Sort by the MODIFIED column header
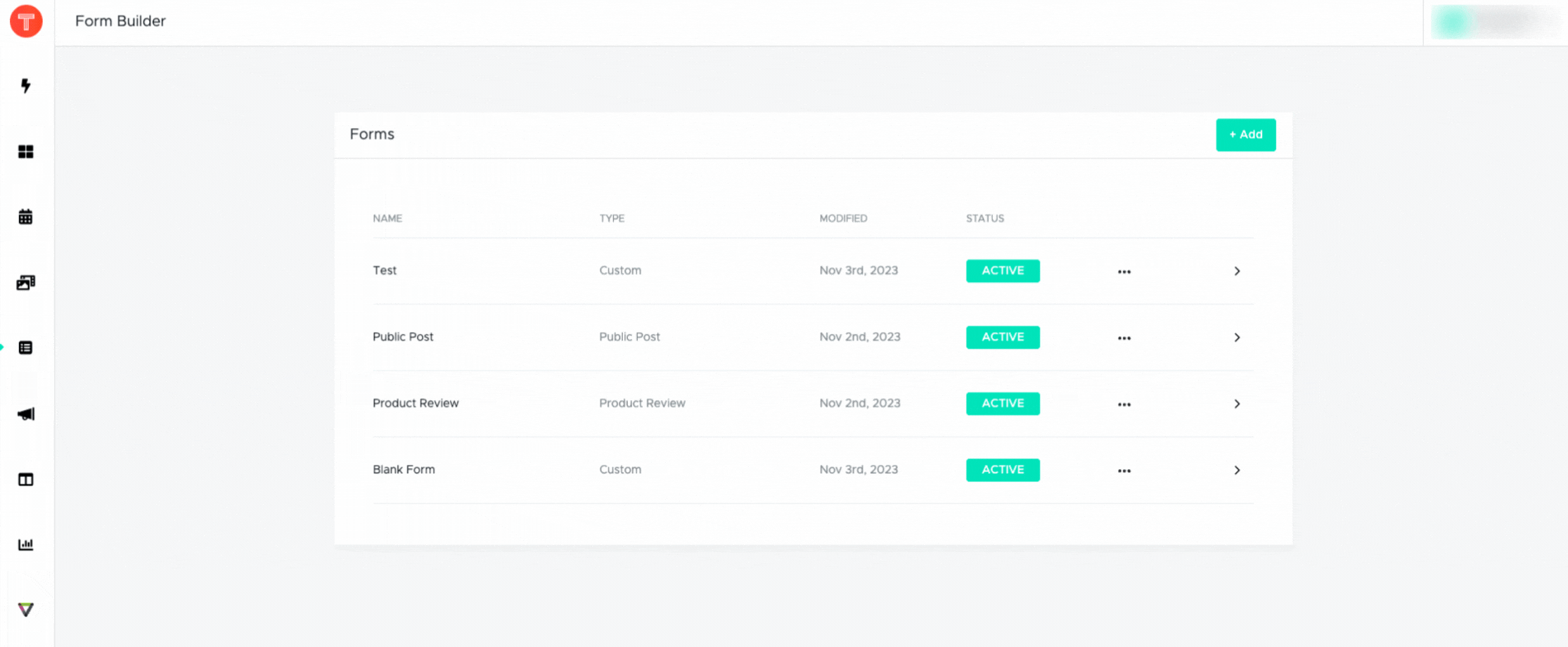This screenshot has height=647, width=1568. (843, 218)
